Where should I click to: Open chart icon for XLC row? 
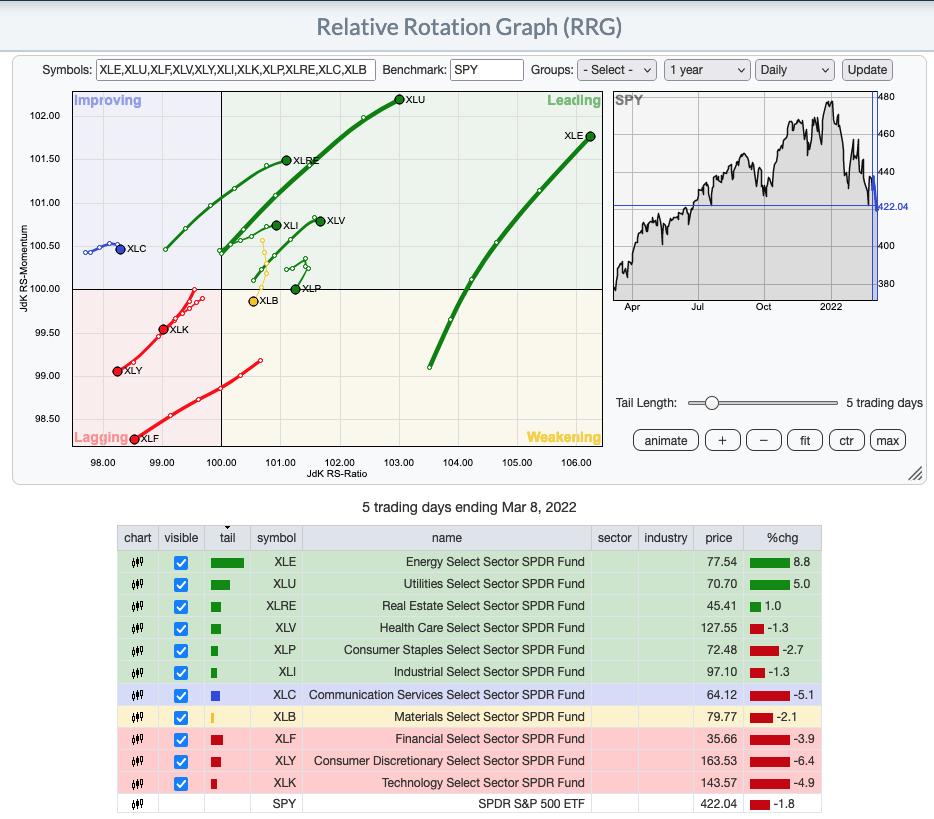pyautogui.click(x=138, y=695)
